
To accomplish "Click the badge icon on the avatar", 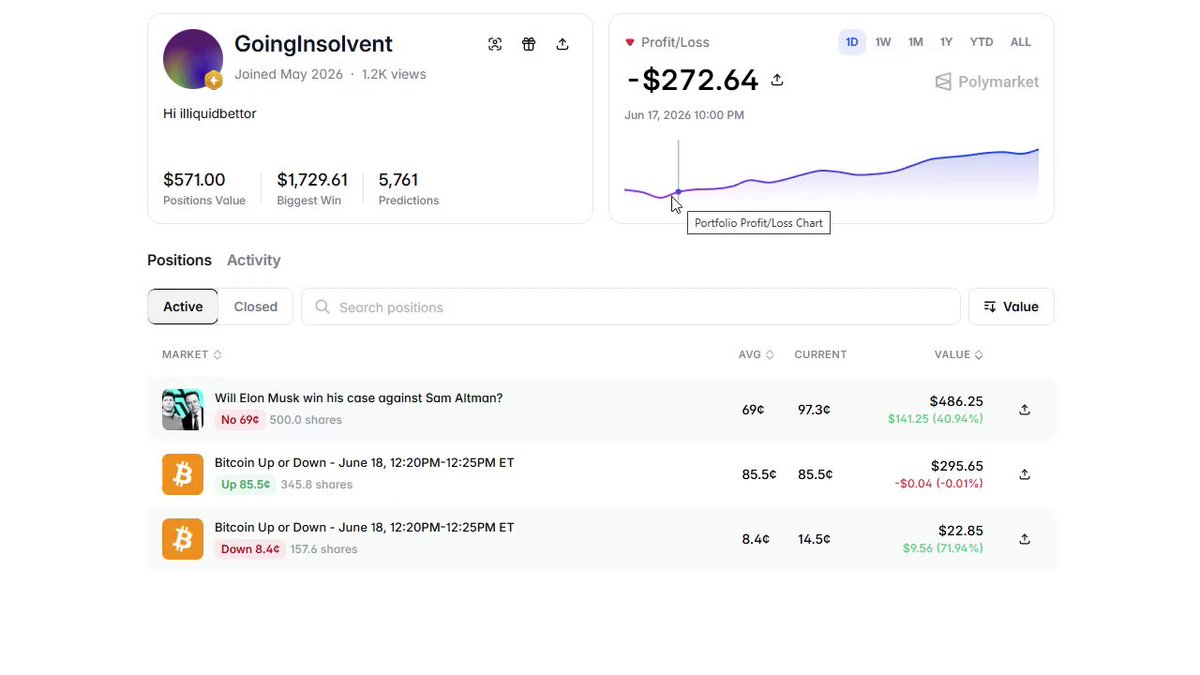I will click(213, 80).
